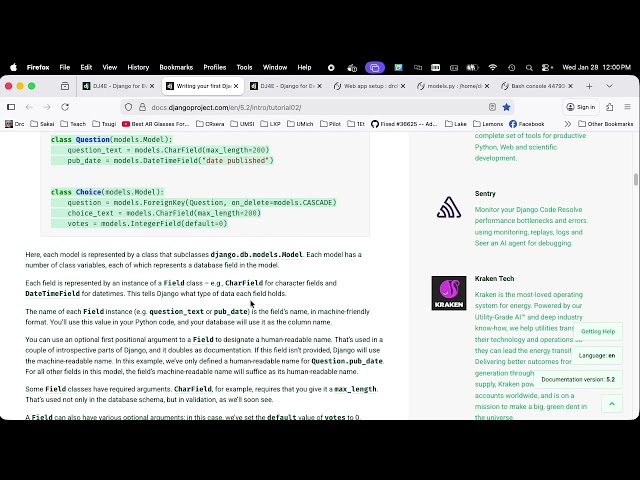Open the Sakai bookmarks folder
640x480 pixels.
pyautogui.click(x=42, y=124)
